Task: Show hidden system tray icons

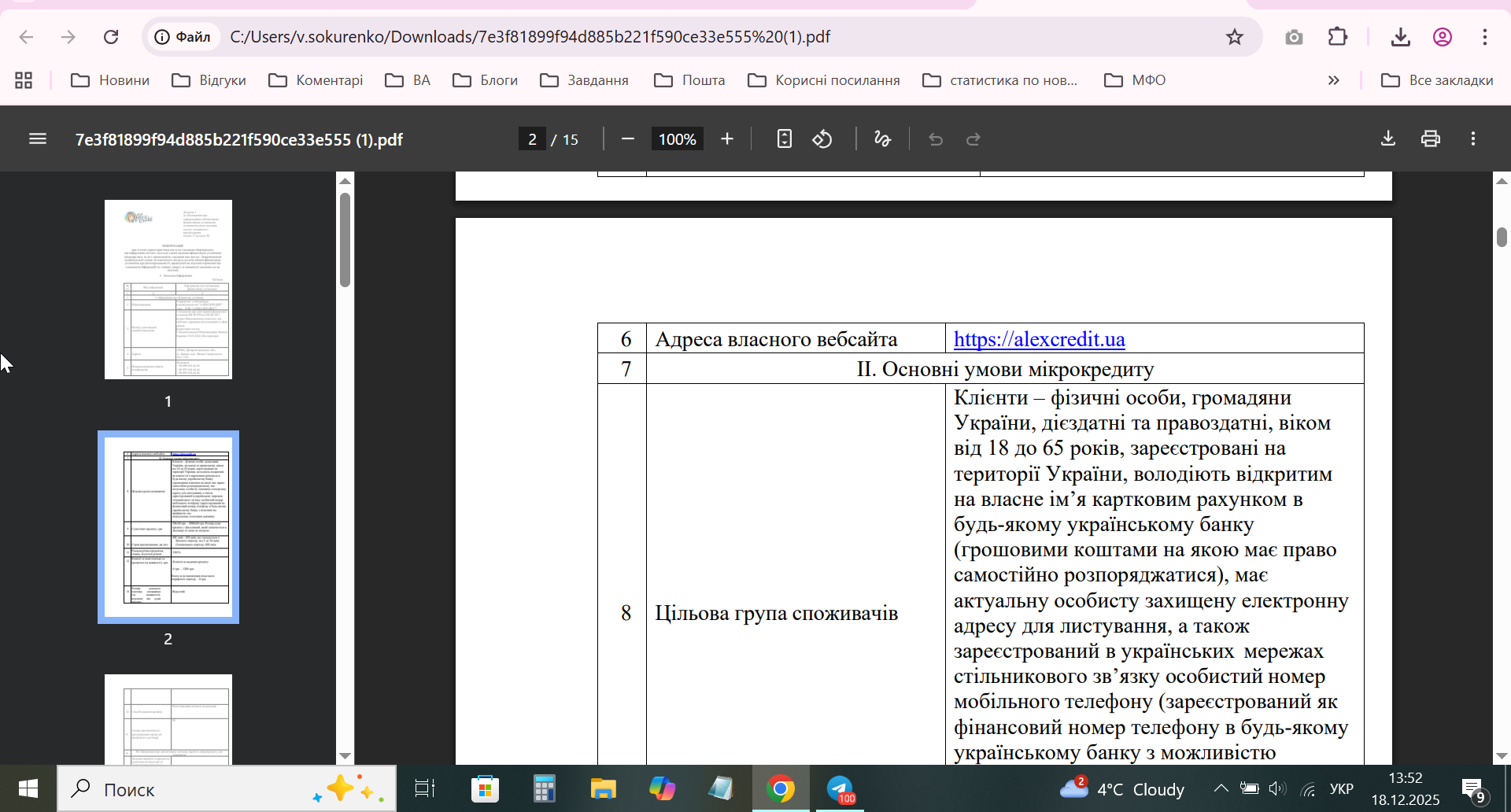Action: (x=1221, y=788)
